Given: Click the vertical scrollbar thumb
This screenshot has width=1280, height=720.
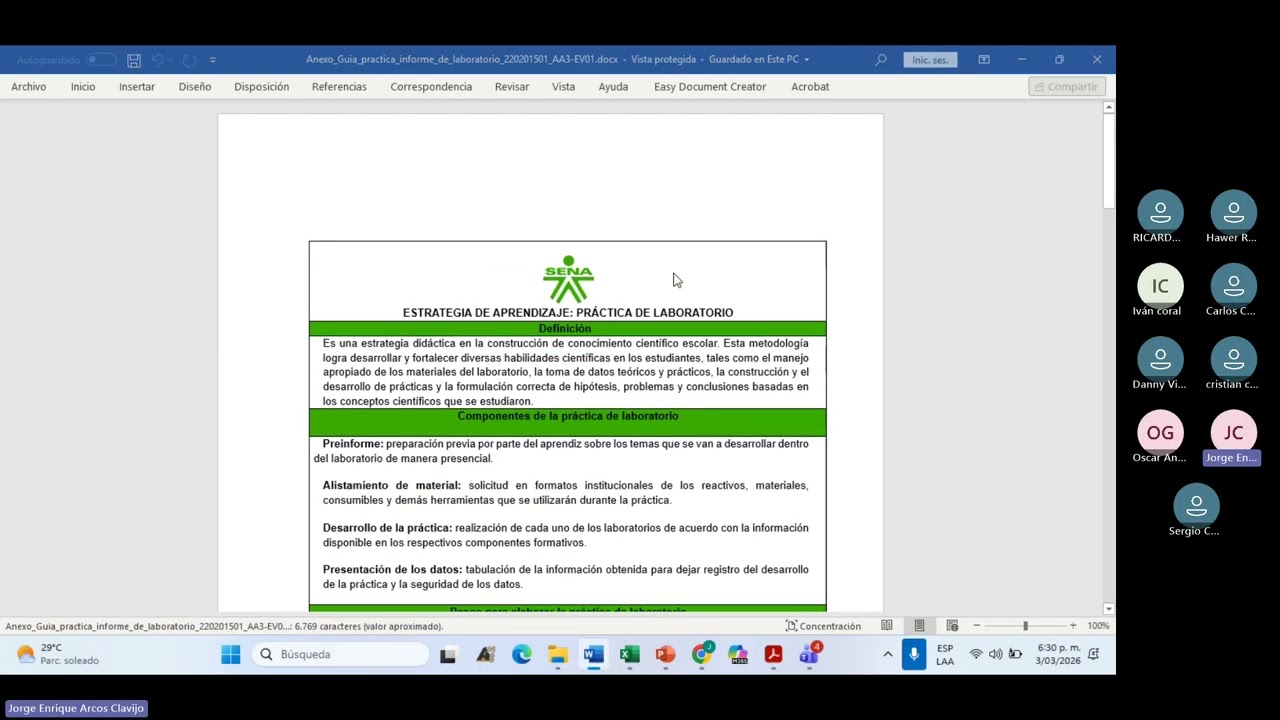Looking at the screenshot, I should [1109, 162].
